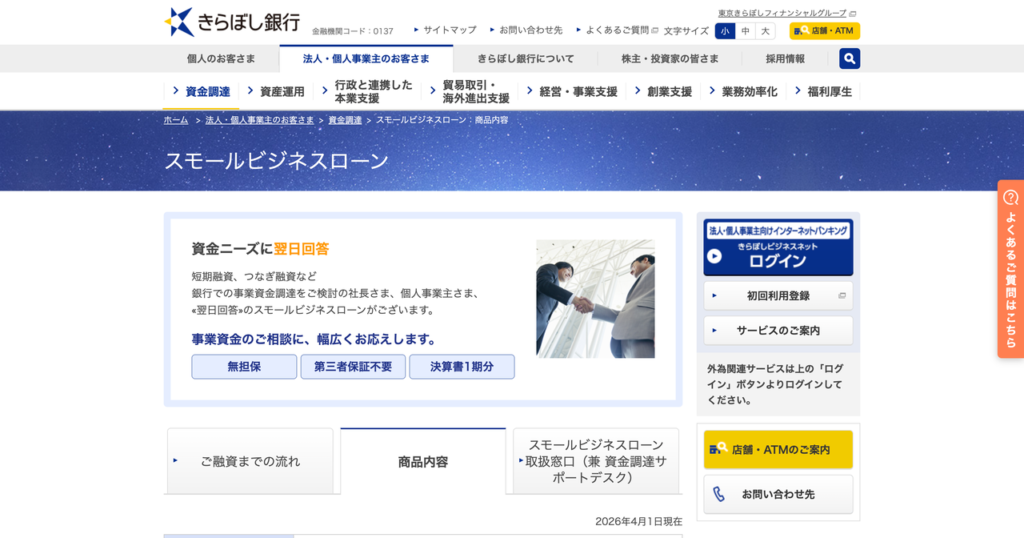Open the 資金調達 menu
The height and width of the screenshot is (538, 1024).
tap(201, 91)
